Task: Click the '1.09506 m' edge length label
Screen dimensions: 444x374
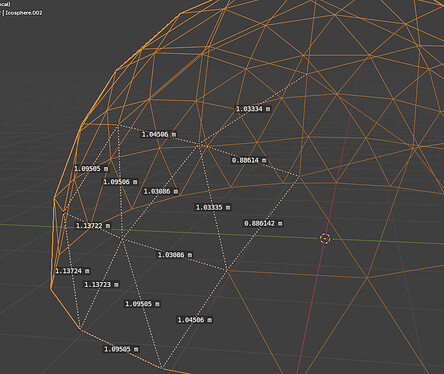Action: (120, 182)
